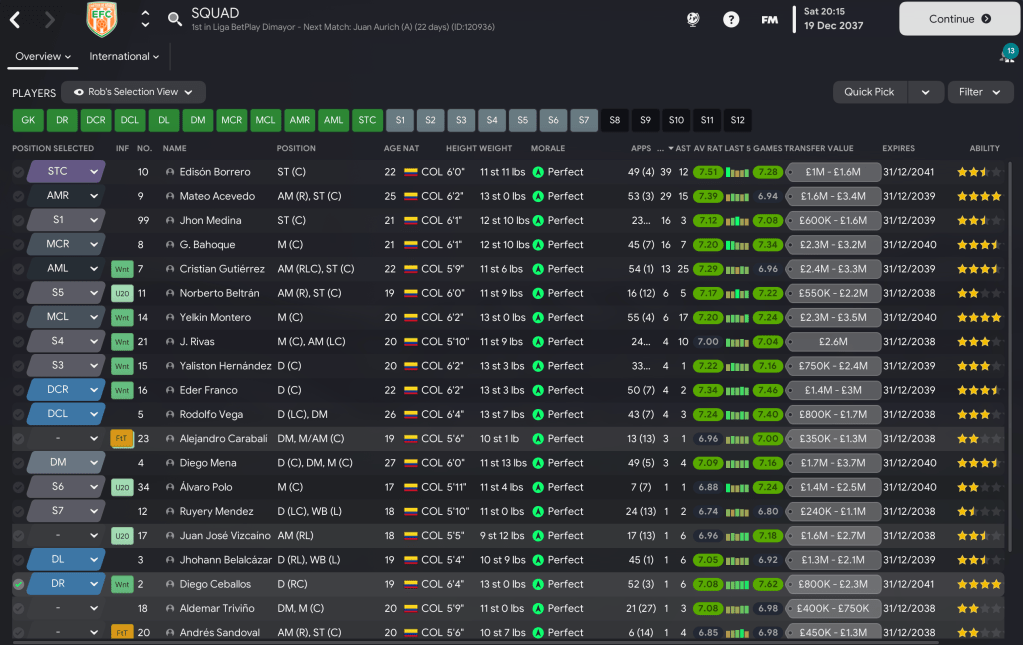Click the Quick Pick button
Screen dimensions: 1023x645
coord(869,92)
